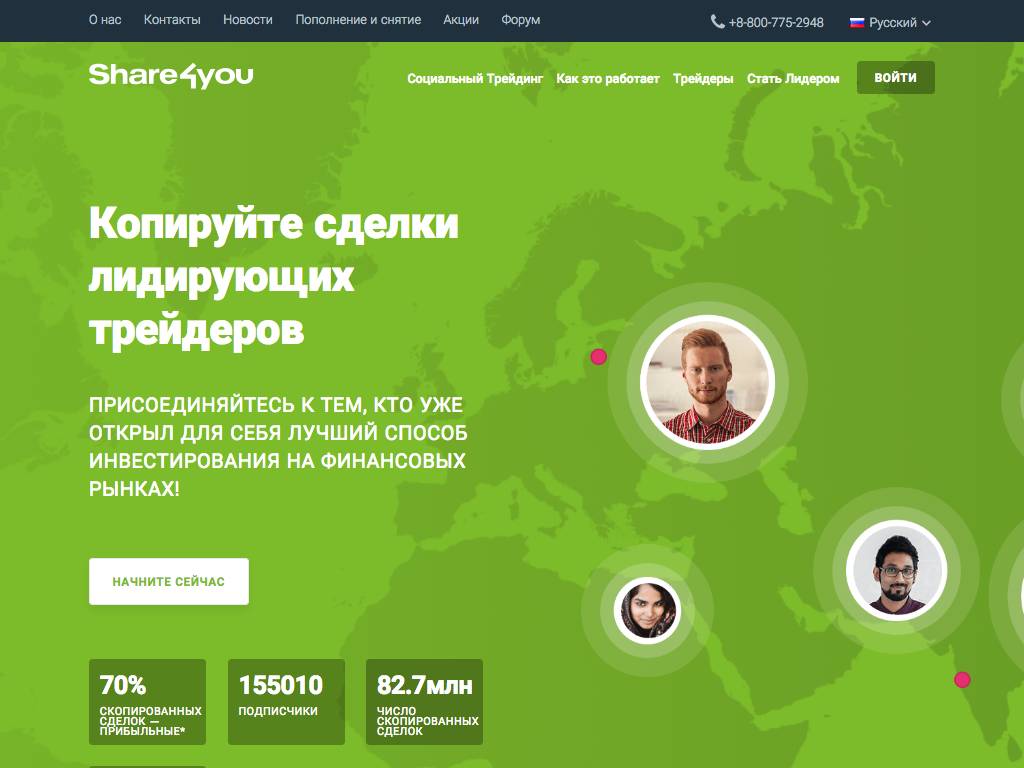Image resolution: width=1024 pixels, height=768 pixels.
Task: Click the 155010 Подписчики stat tile
Action: 286,701
